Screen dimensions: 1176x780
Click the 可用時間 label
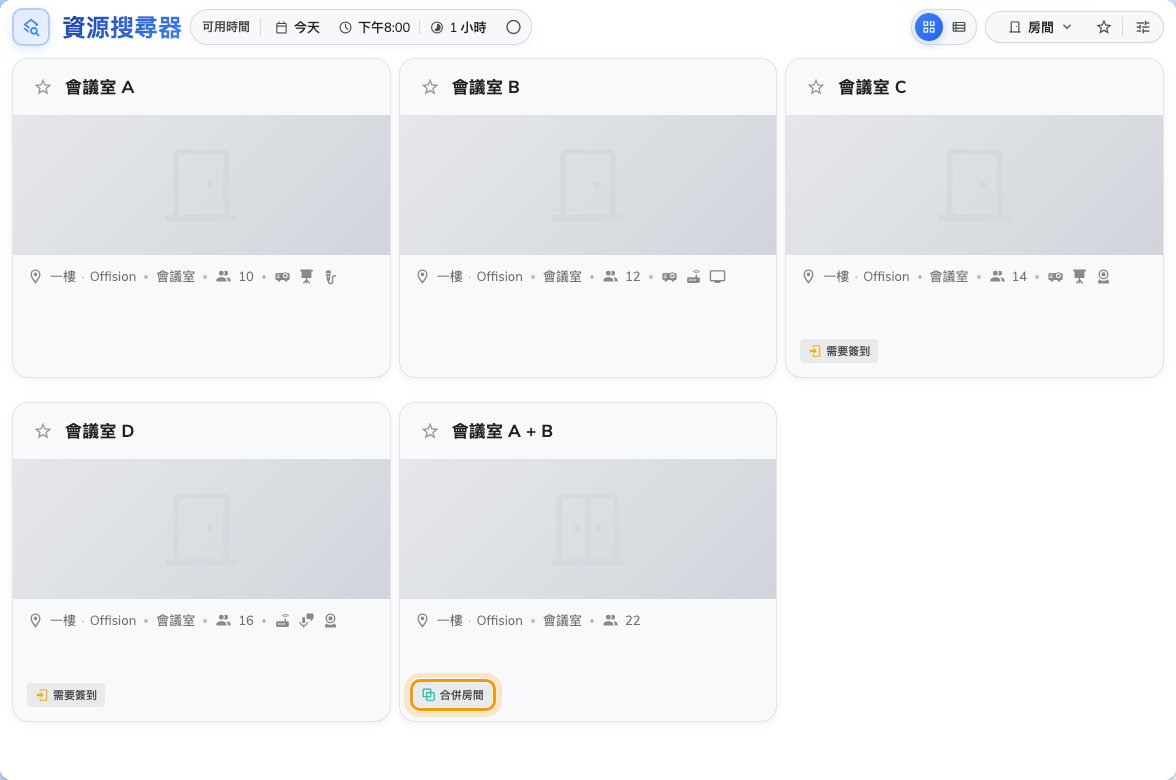226,28
